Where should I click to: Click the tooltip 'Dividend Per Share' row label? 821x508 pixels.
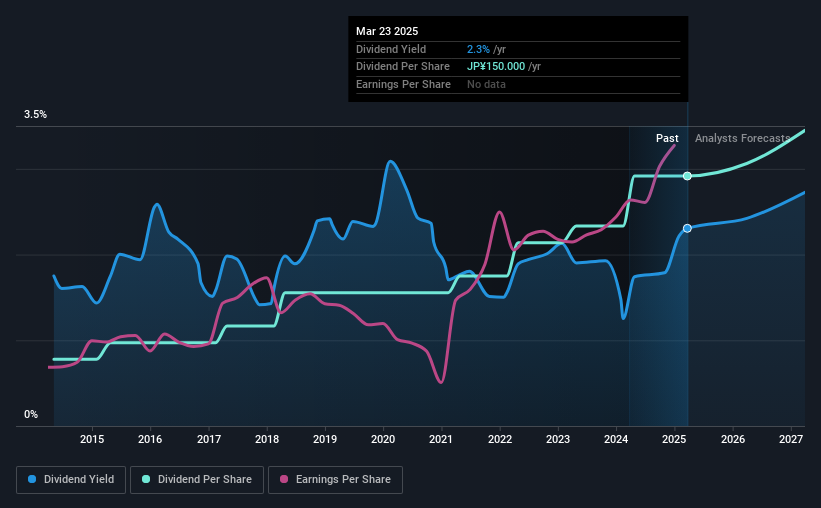(403, 67)
